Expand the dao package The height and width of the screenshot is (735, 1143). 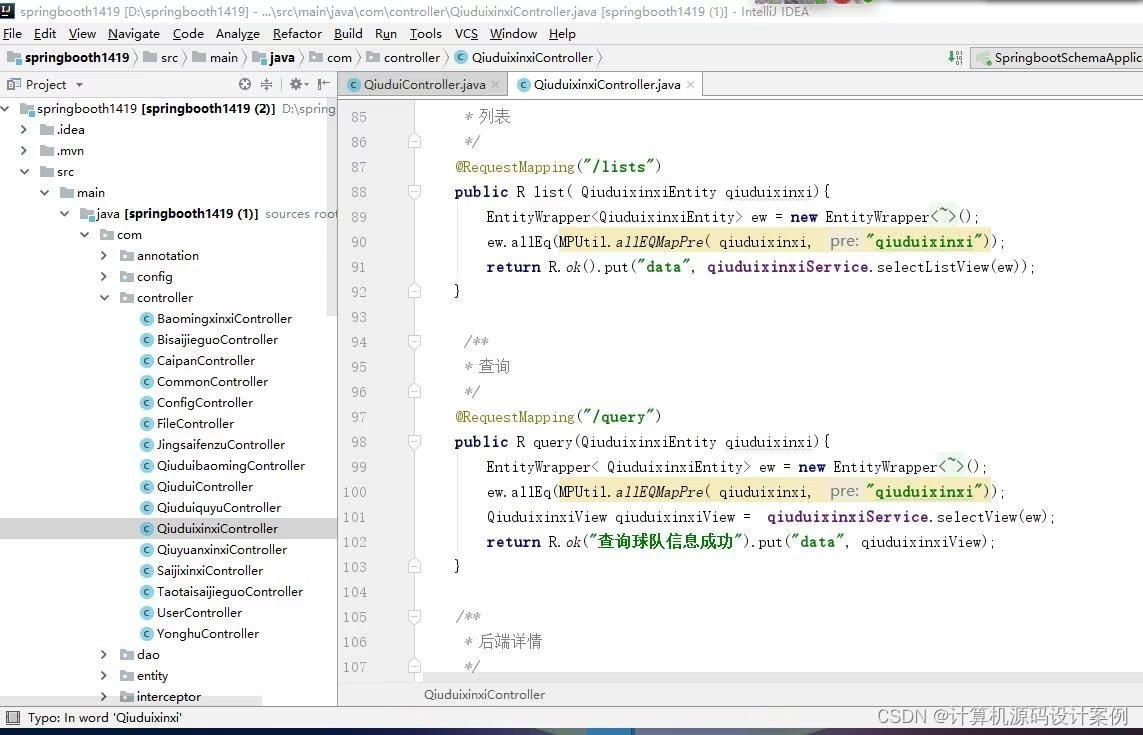pyautogui.click(x=104, y=654)
